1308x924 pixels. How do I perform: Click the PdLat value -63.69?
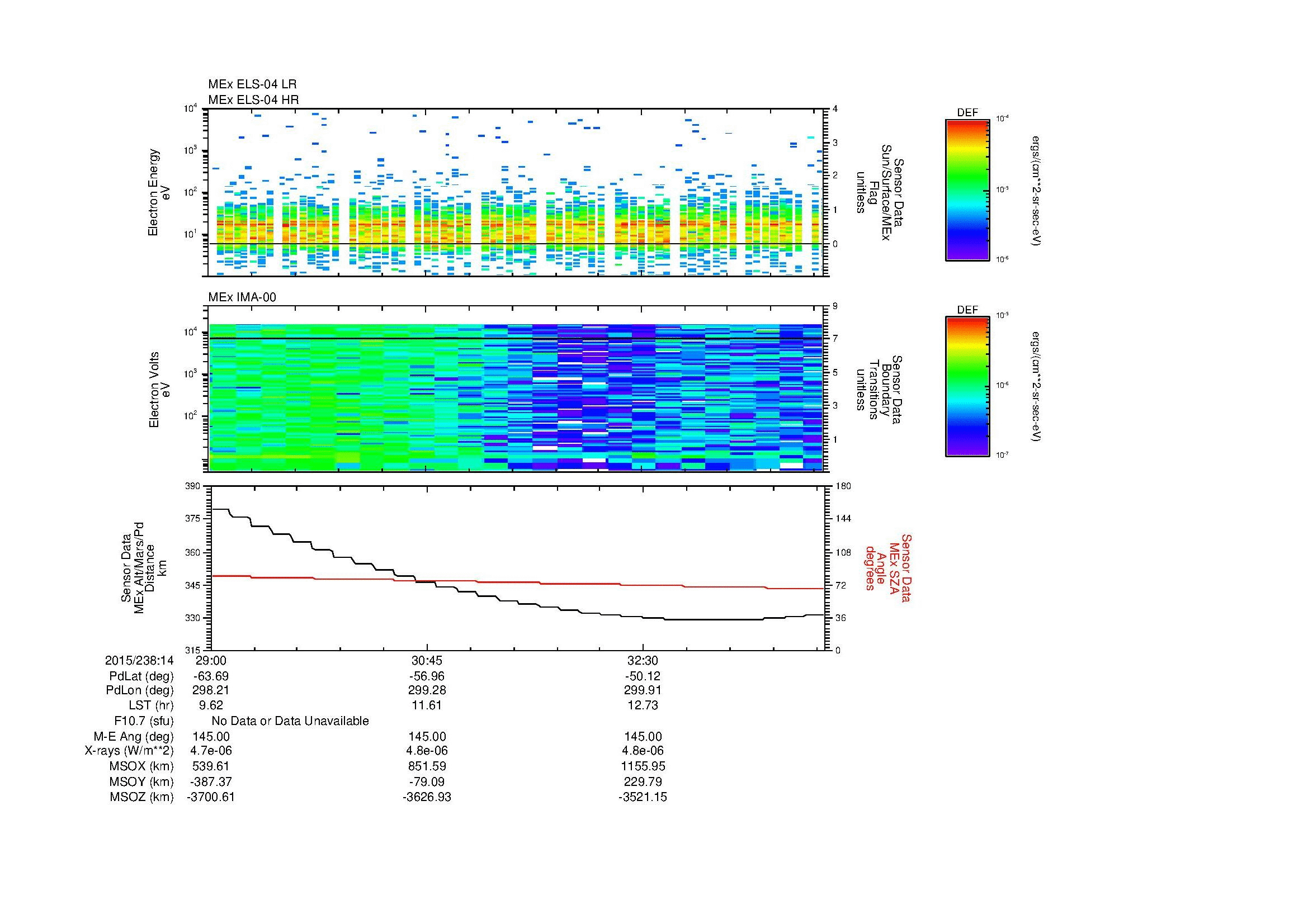pyautogui.click(x=211, y=676)
